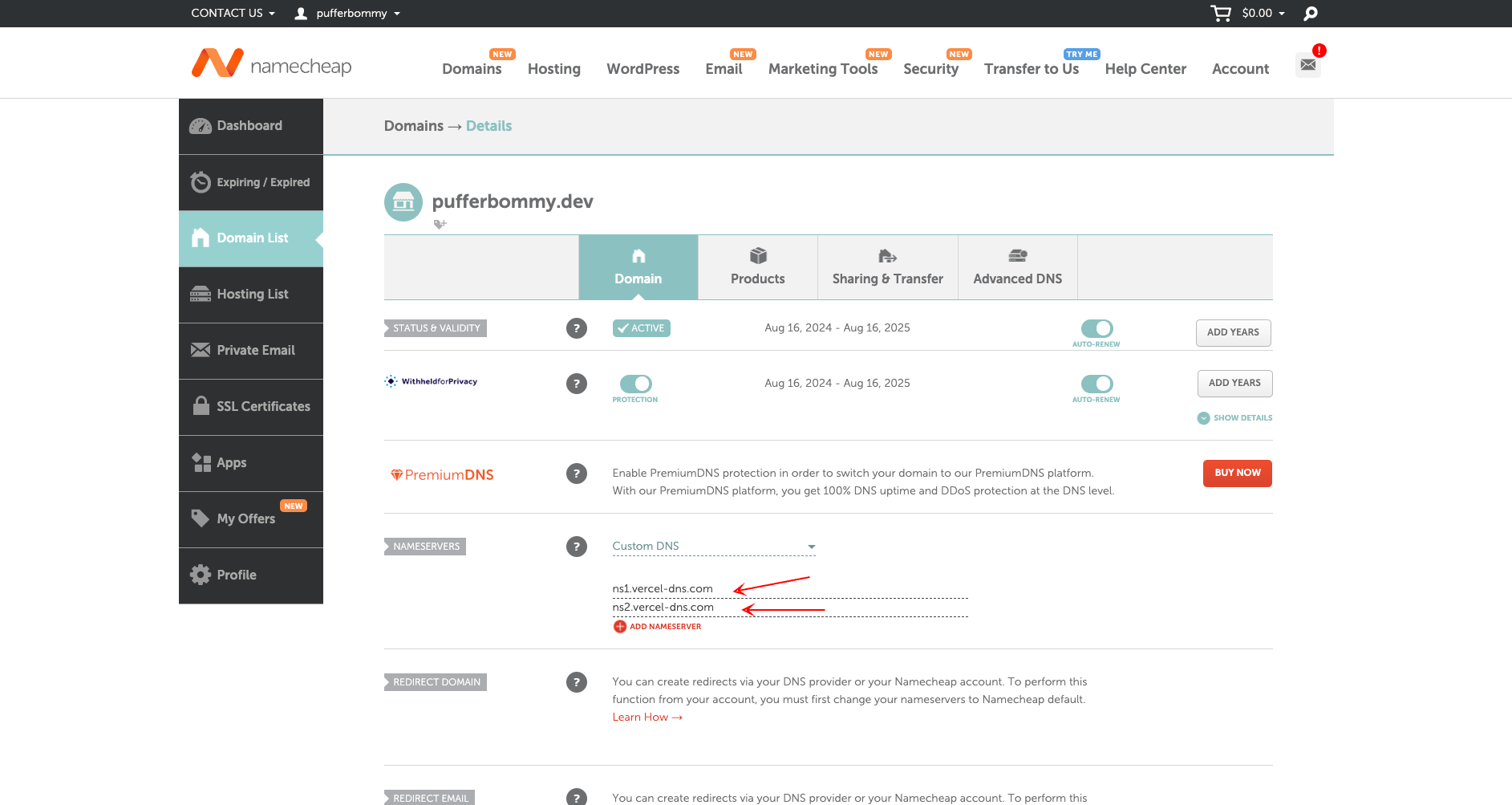Click the ns1.vercel-dns.com nameserver field

(790, 589)
